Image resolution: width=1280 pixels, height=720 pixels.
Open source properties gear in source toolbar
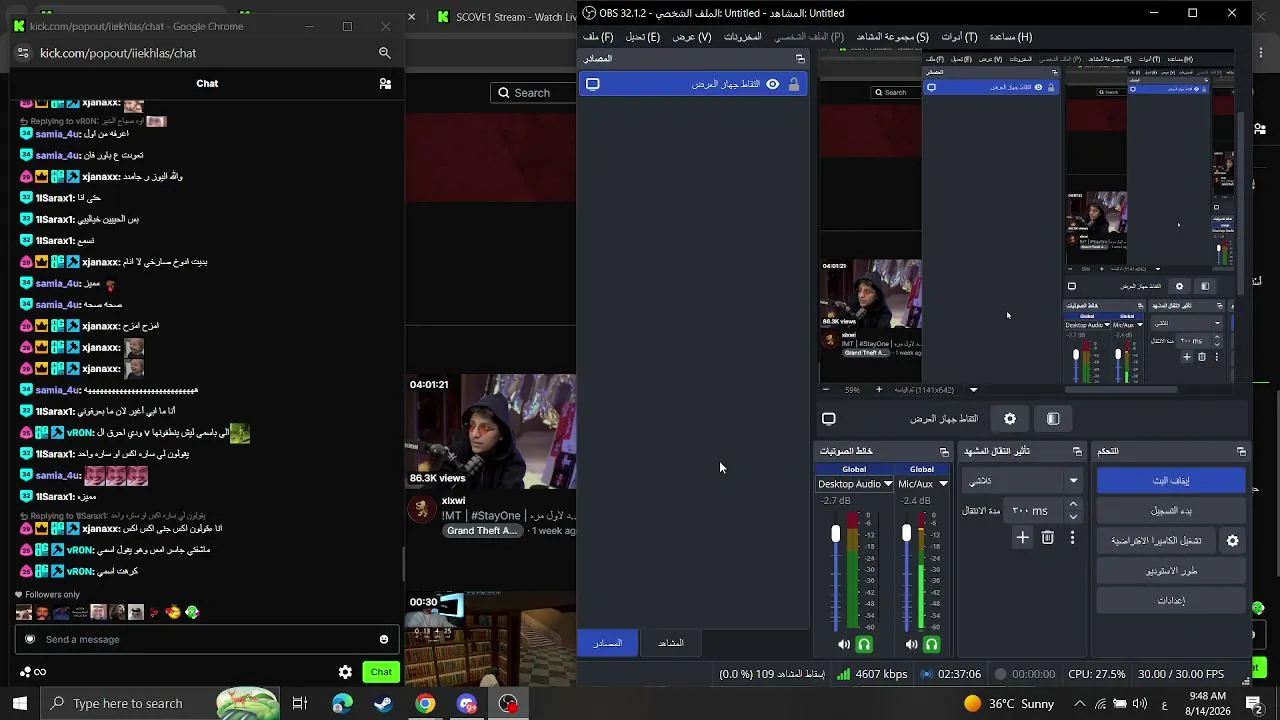coord(1010,419)
